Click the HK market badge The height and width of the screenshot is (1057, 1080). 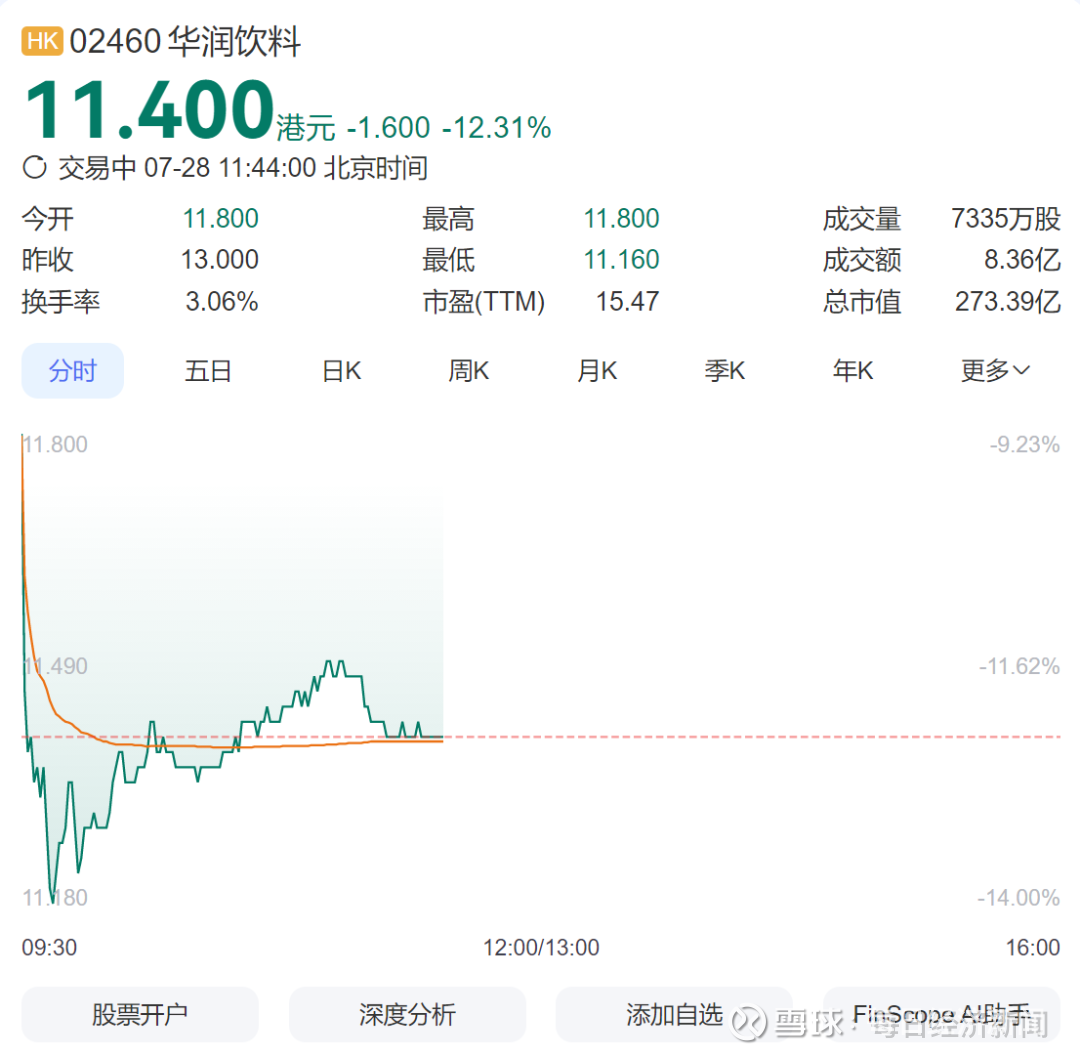[42, 41]
